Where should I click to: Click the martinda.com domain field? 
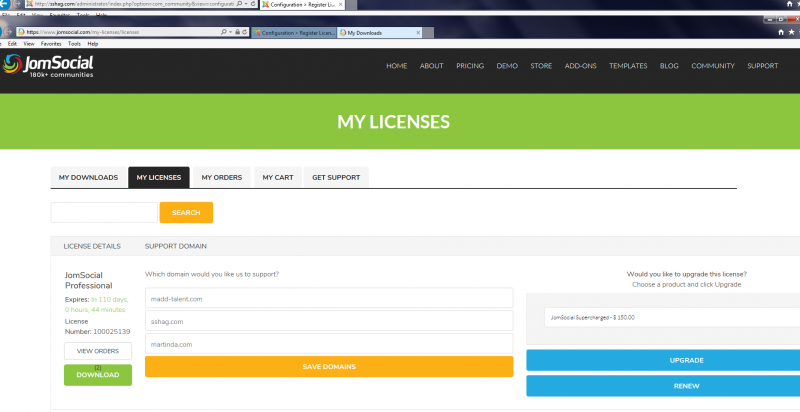(x=329, y=344)
